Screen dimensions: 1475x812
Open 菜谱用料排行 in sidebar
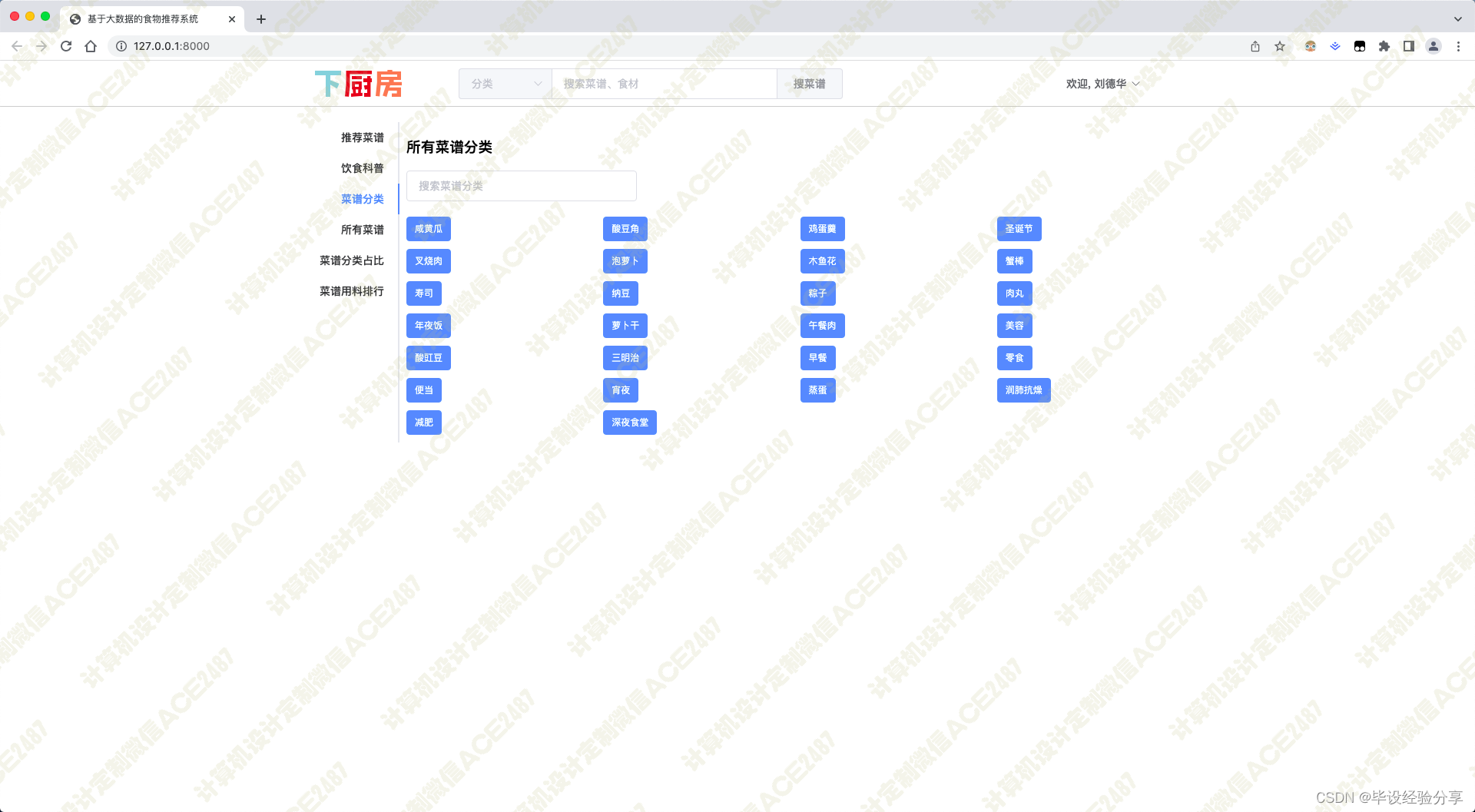352,291
